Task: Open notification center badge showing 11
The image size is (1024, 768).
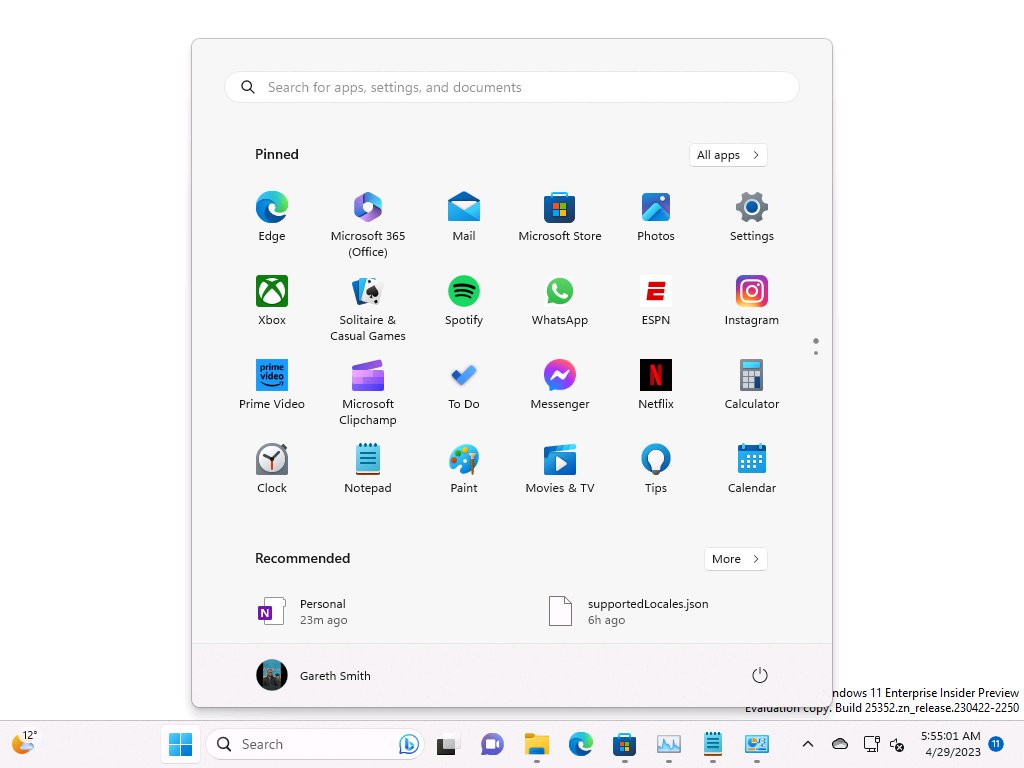Action: (x=997, y=744)
